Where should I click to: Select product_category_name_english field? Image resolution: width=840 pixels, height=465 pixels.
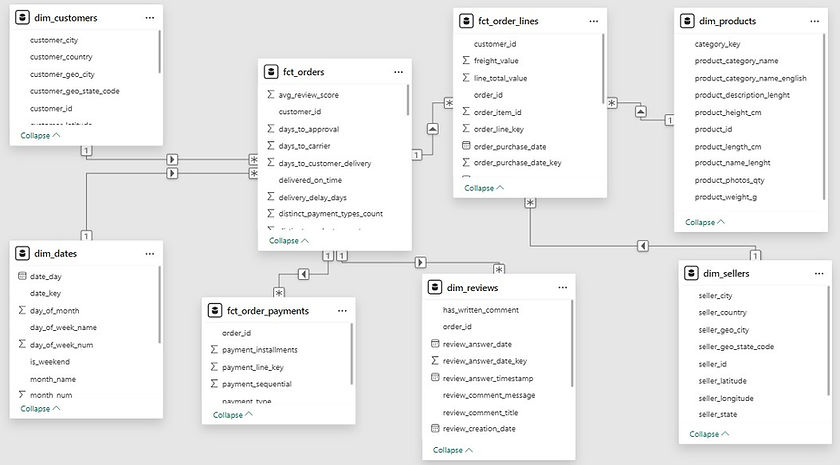[x=751, y=78]
